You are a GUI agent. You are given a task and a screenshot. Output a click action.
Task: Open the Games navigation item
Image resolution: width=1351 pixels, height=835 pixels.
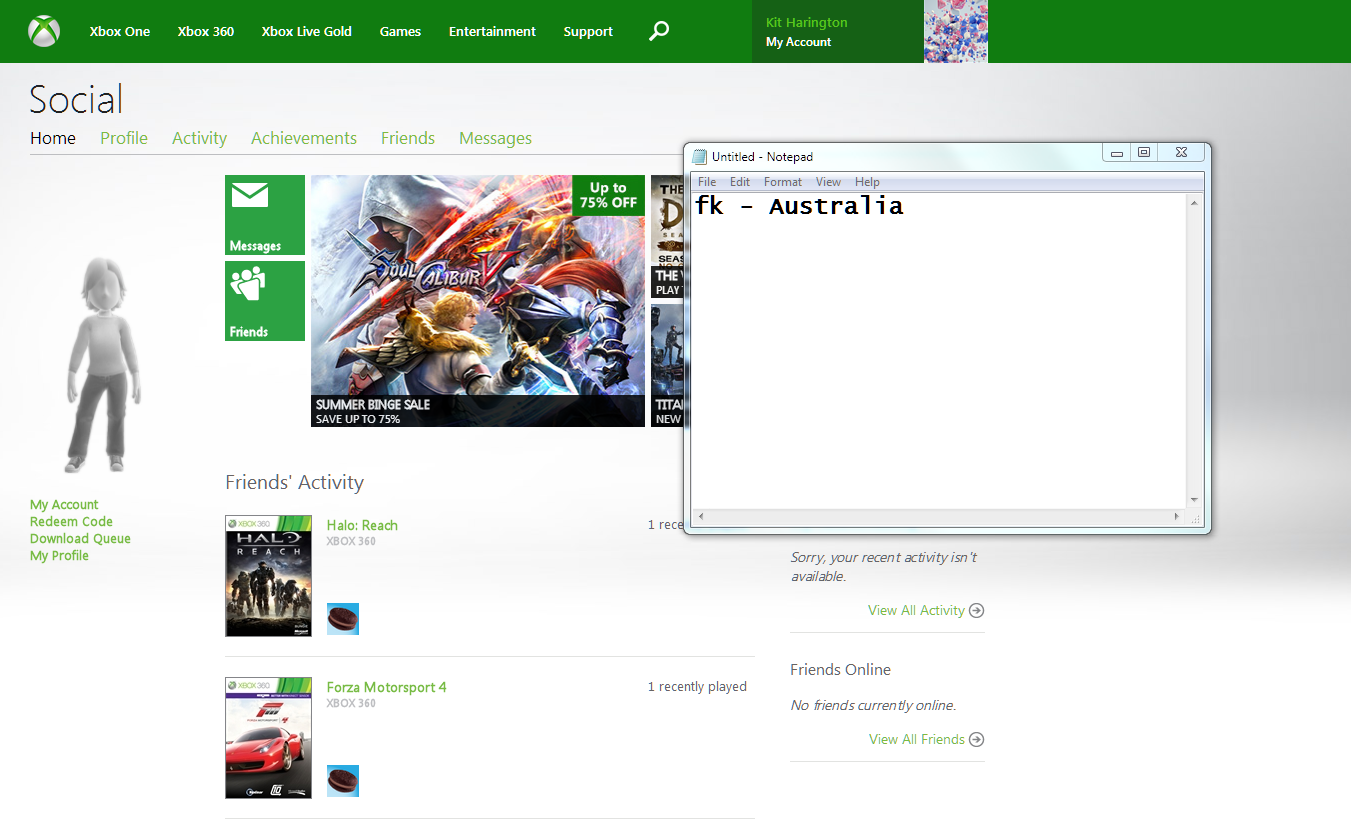400,31
